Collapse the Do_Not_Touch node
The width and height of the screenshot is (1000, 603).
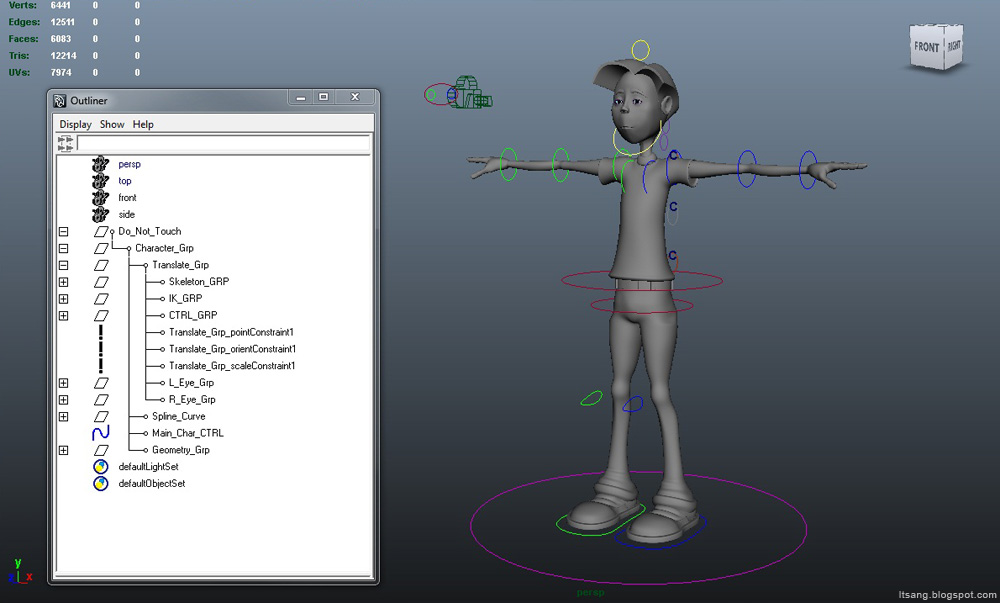[63, 231]
